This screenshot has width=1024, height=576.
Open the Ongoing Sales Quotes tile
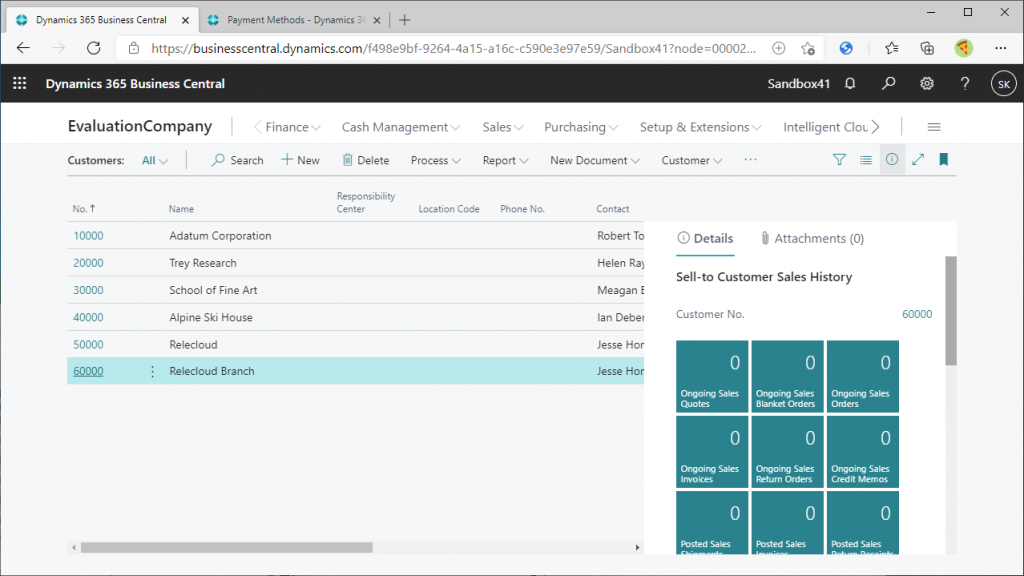(x=712, y=376)
